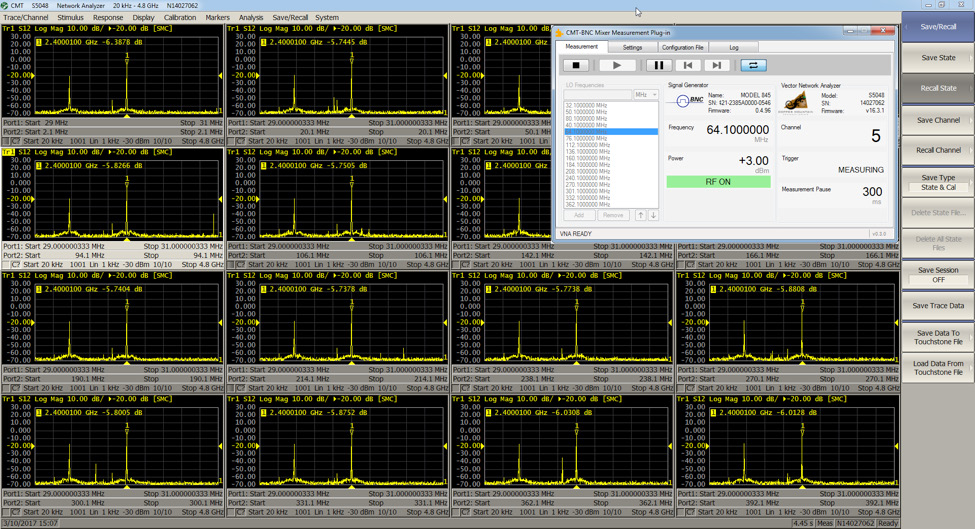Viewport: 975px width, 529px height.
Task: Open the Markers menu
Action: [217, 17]
